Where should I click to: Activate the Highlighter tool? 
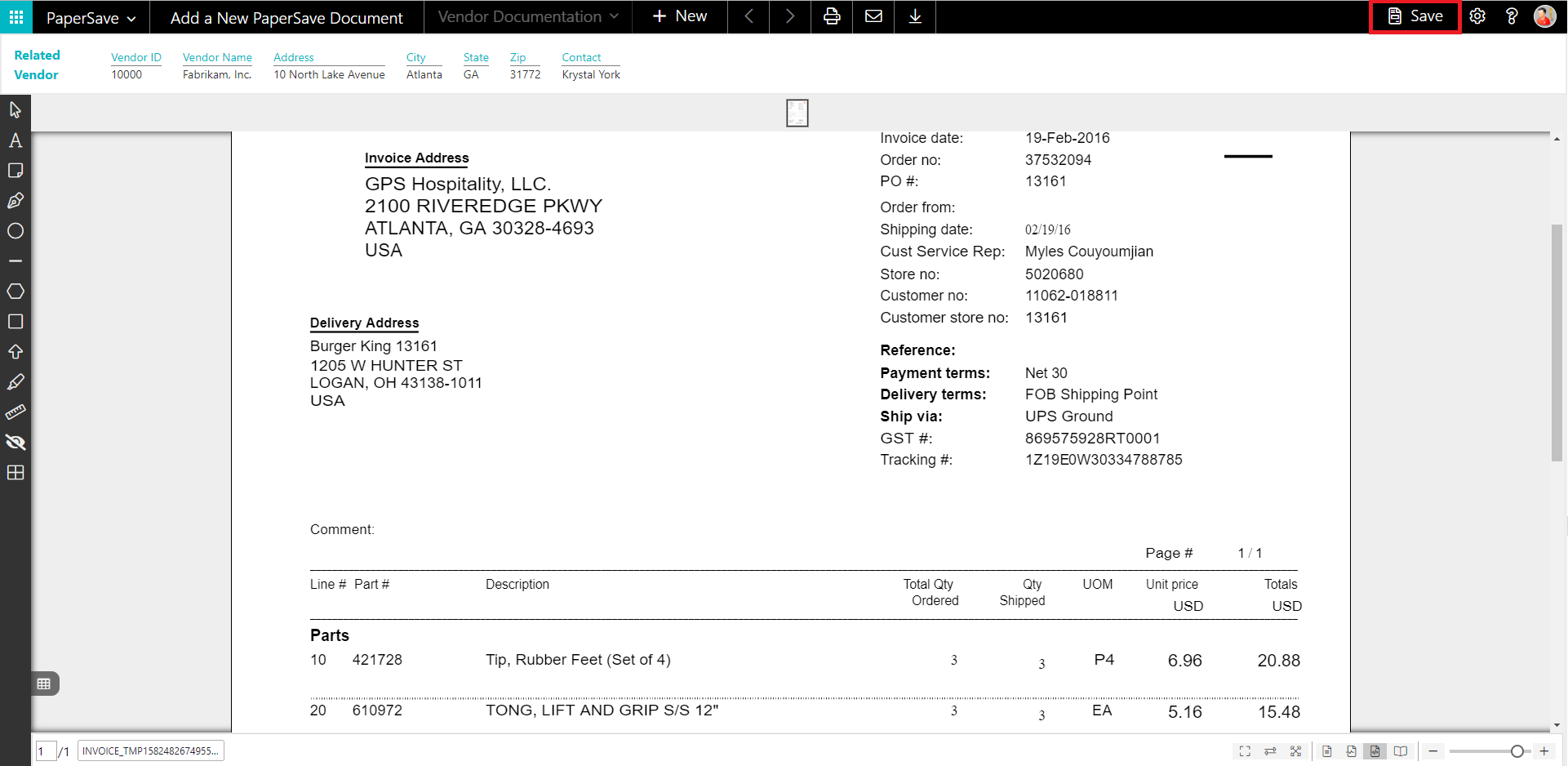point(15,382)
